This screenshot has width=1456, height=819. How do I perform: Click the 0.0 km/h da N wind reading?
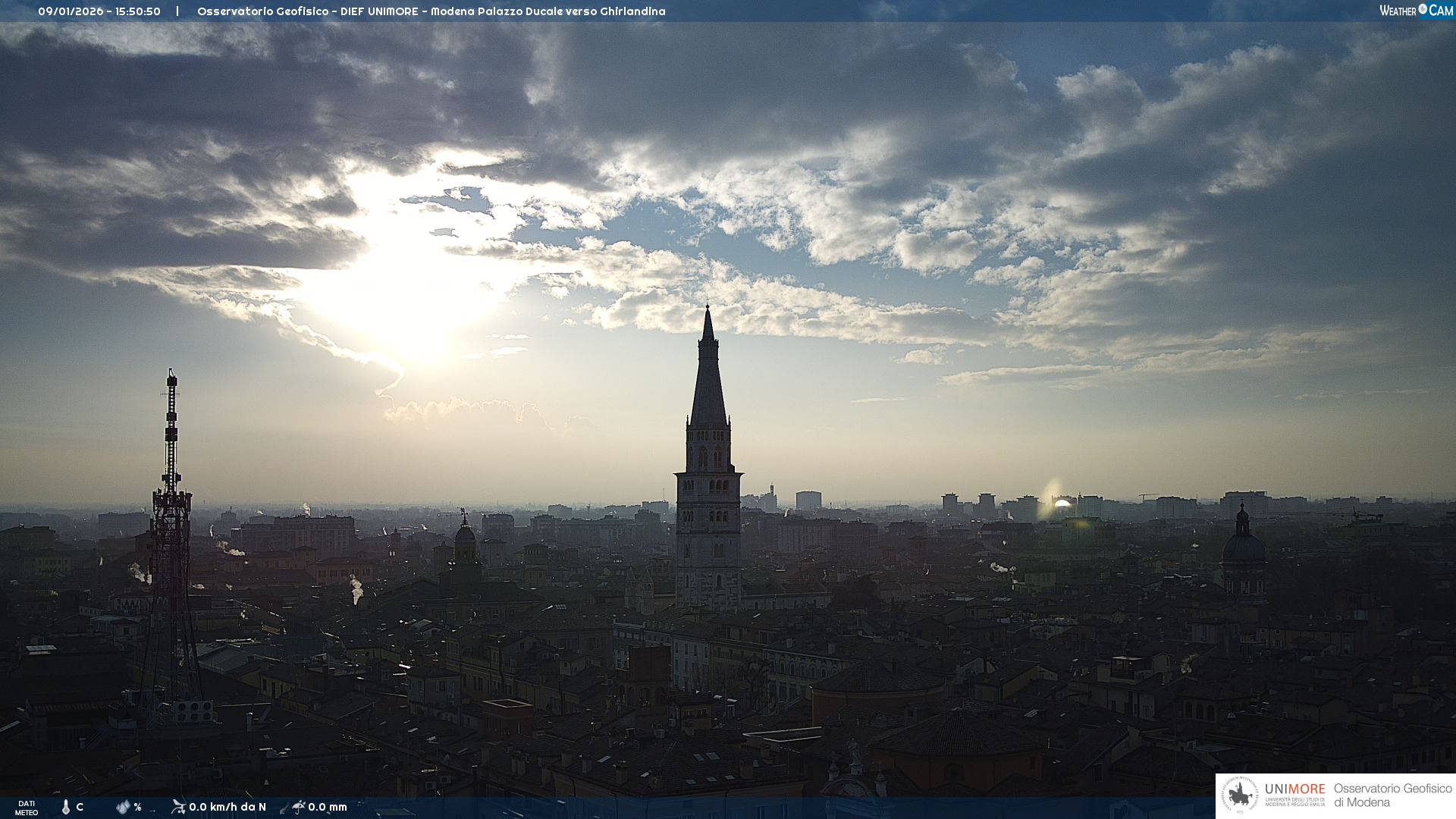click(227, 807)
